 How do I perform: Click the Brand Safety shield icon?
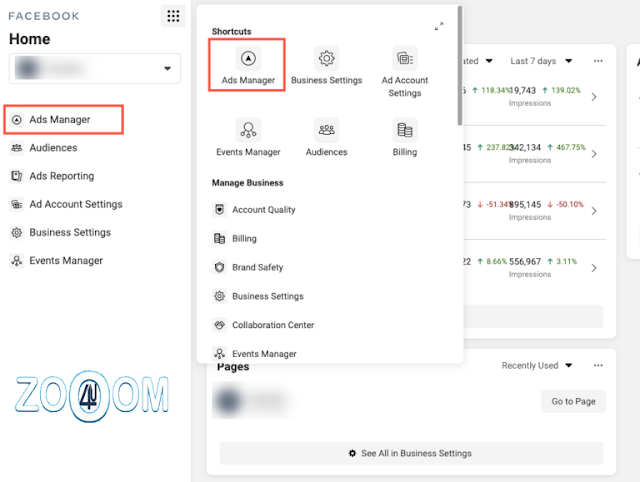pyautogui.click(x=220, y=267)
